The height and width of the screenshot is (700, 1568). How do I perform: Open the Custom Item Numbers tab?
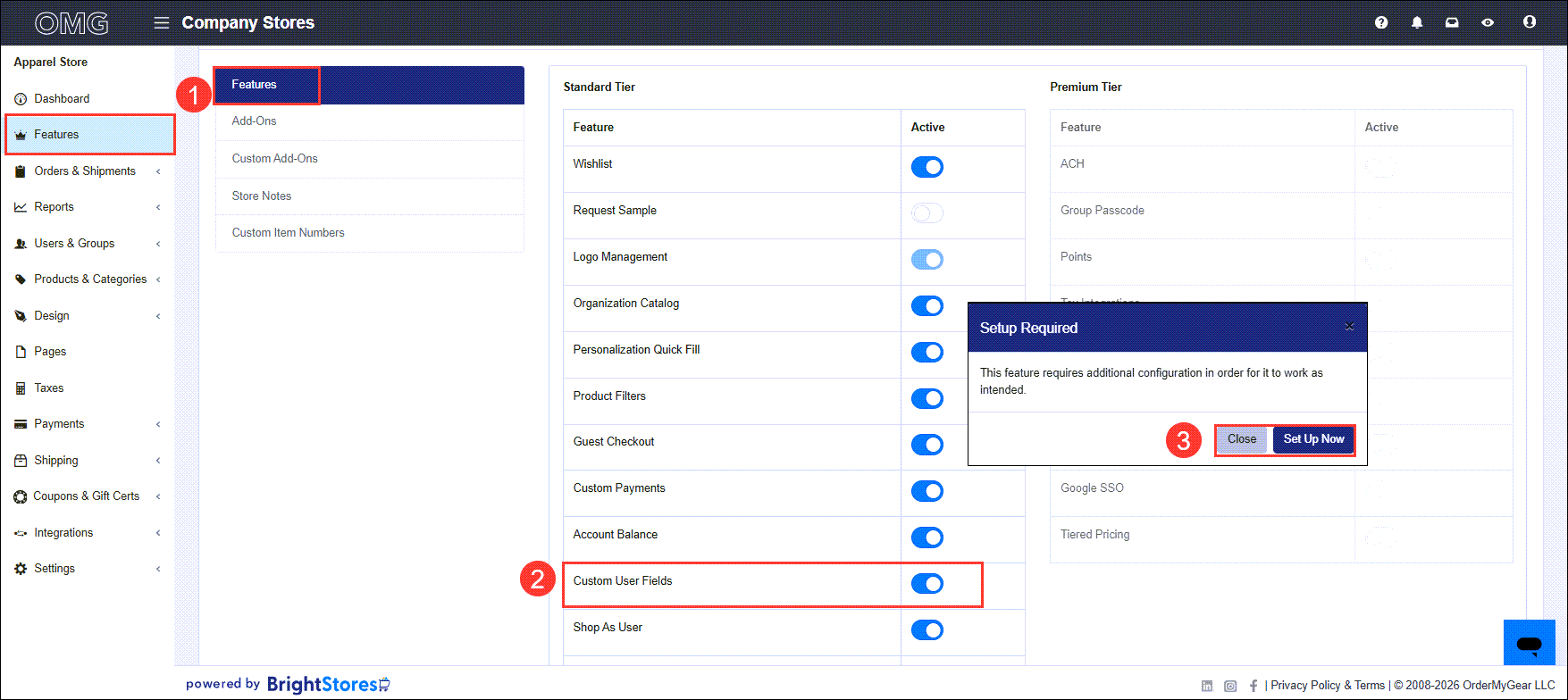click(369, 233)
